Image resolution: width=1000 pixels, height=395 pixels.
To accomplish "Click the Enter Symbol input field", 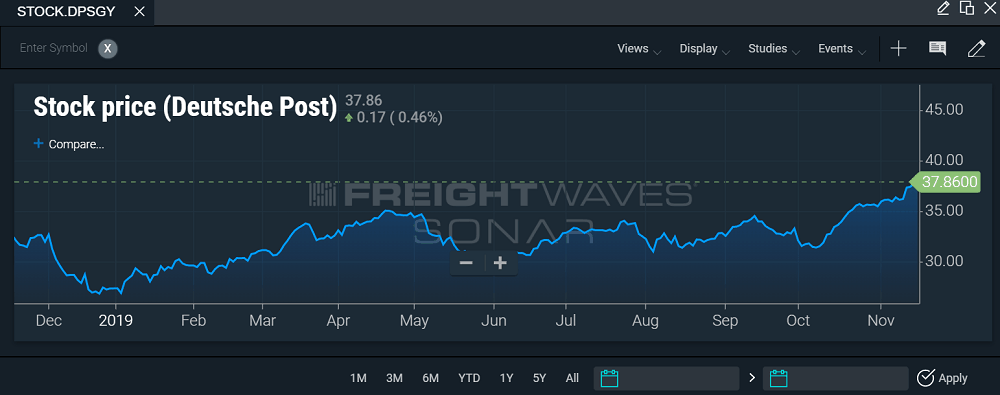I will coord(54,48).
